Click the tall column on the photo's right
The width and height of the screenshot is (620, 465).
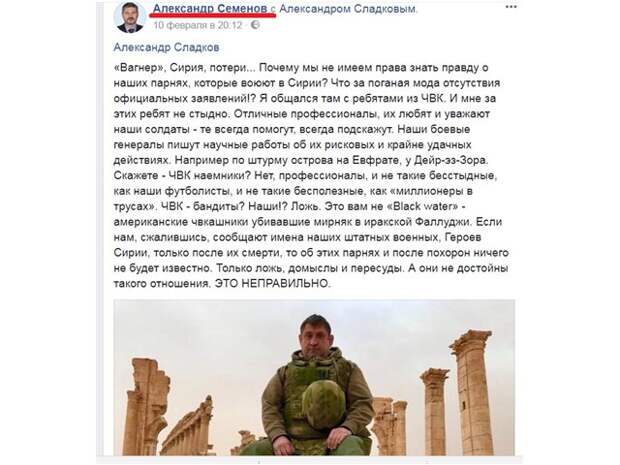click(473, 393)
